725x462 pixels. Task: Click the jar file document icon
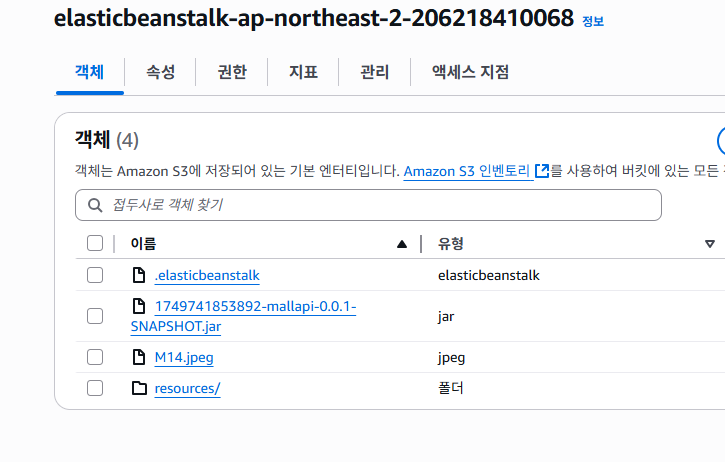[x=139, y=306]
